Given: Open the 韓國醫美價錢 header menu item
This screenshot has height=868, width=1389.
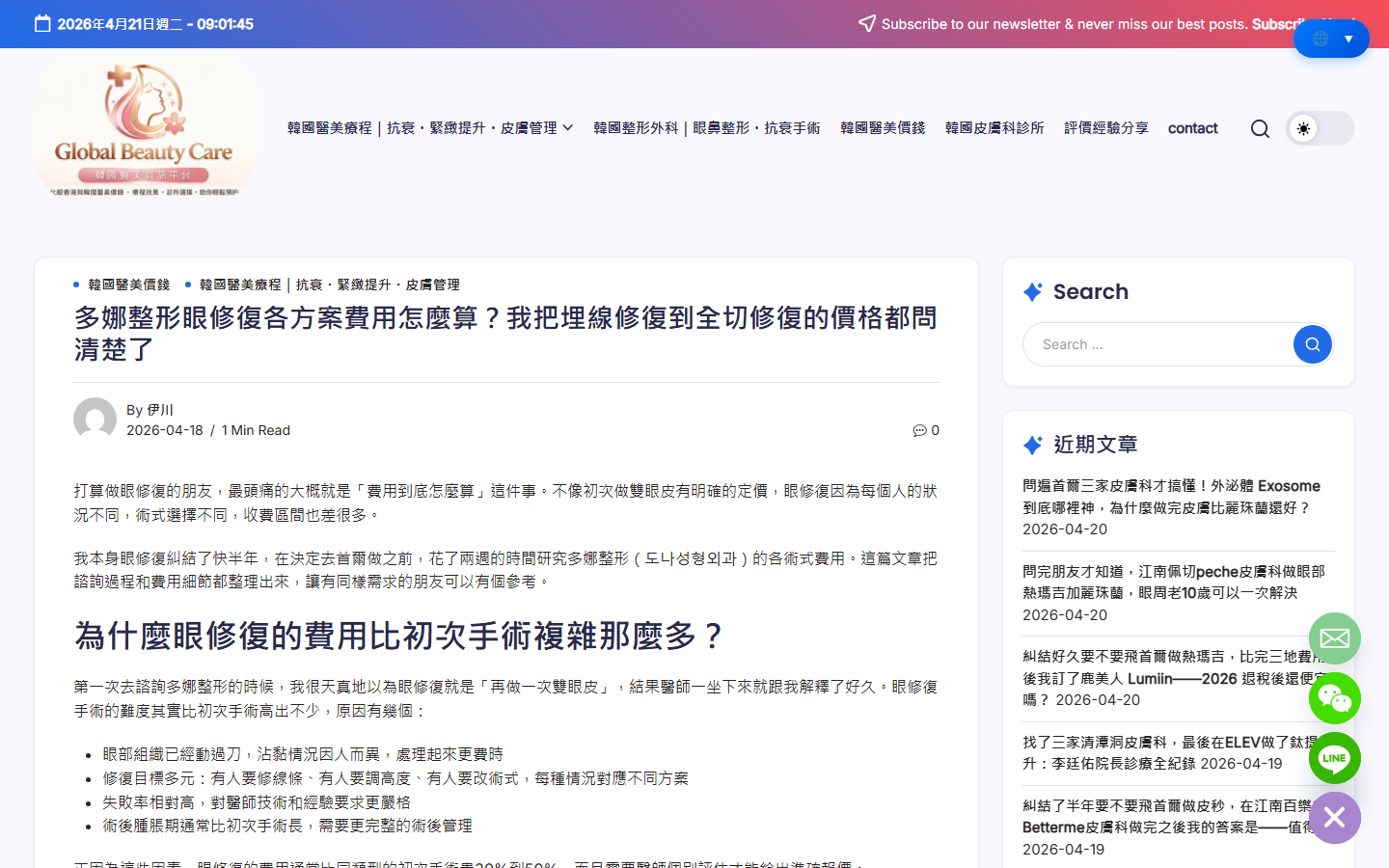Looking at the screenshot, I should click(x=883, y=127).
